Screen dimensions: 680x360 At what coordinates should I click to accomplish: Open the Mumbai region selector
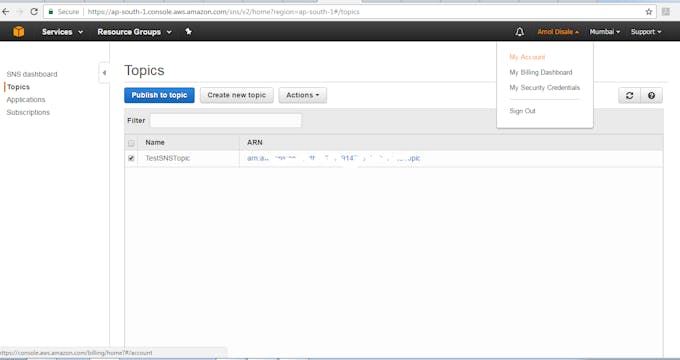pos(605,32)
